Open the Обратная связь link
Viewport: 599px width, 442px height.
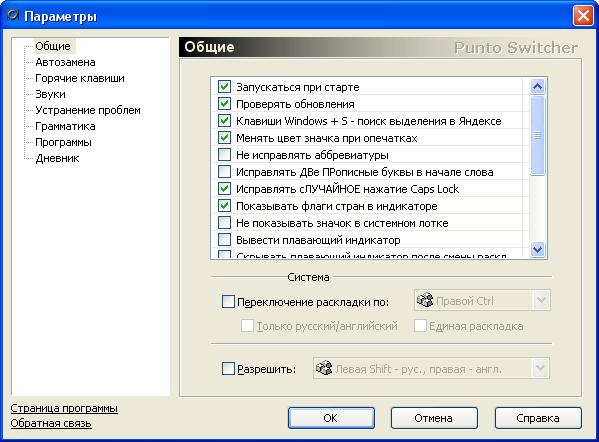coord(51,424)
